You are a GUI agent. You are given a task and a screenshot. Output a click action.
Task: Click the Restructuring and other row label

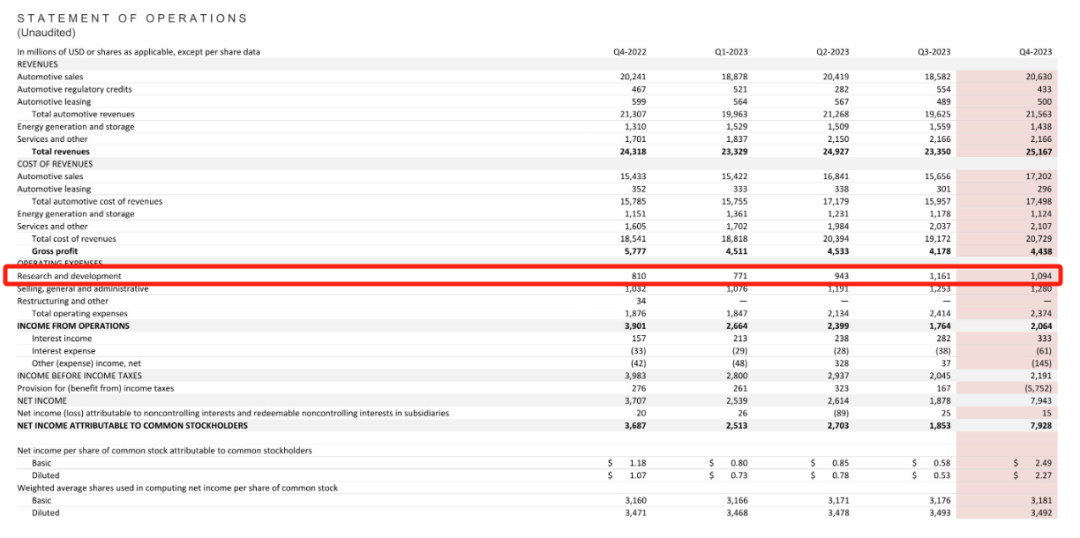pos(63,301)
